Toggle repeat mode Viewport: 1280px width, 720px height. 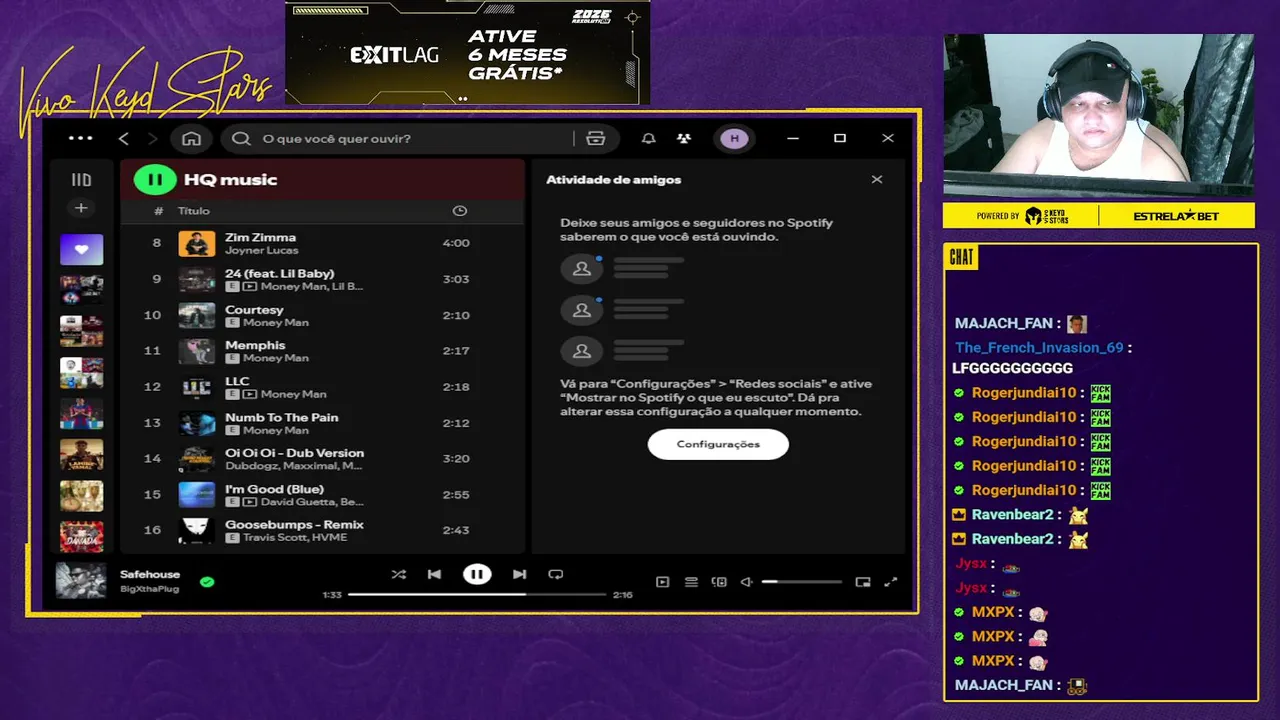[556, 574]
